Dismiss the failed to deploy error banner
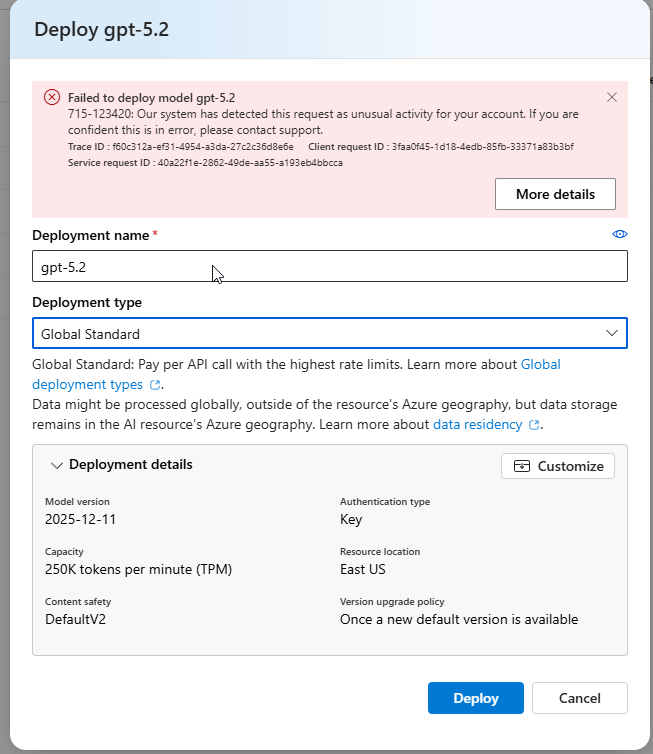653x754 pixels. tap(612, 97)
